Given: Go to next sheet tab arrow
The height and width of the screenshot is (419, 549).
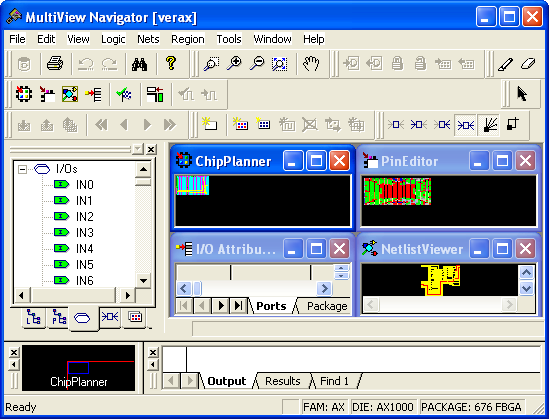Looking at the screenshot, I should point(221,306).
